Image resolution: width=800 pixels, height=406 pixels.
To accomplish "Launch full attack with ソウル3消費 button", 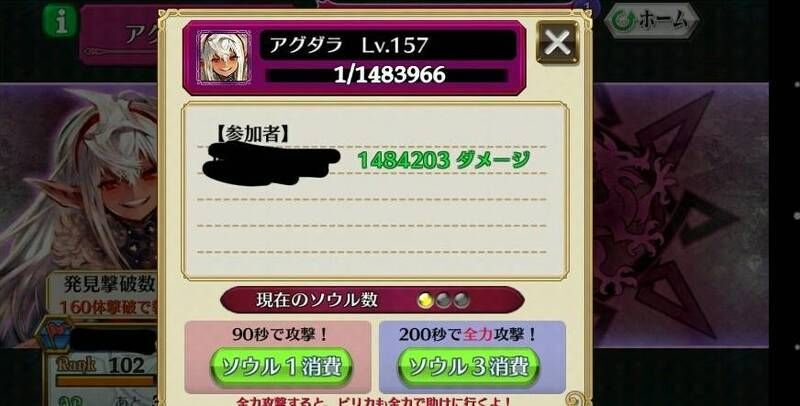I will point(469,367).
